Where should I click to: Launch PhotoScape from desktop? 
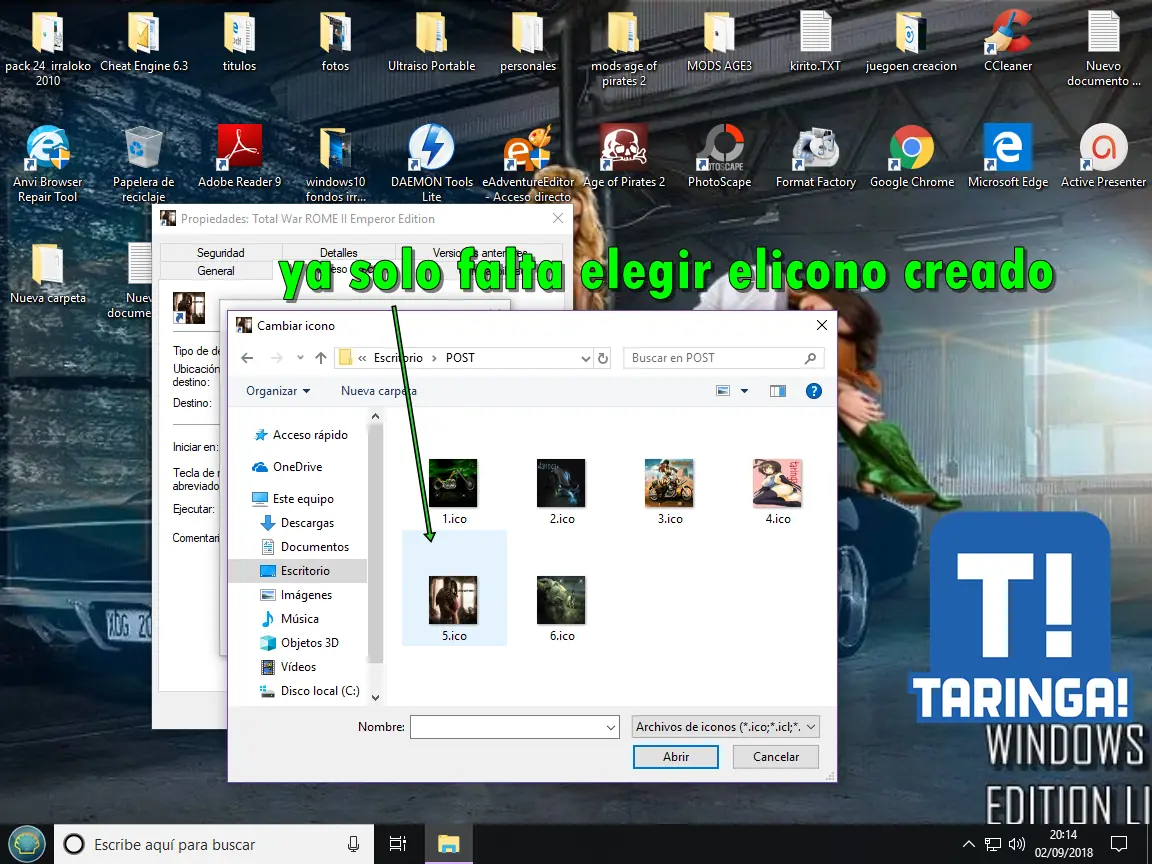point(719,156)
